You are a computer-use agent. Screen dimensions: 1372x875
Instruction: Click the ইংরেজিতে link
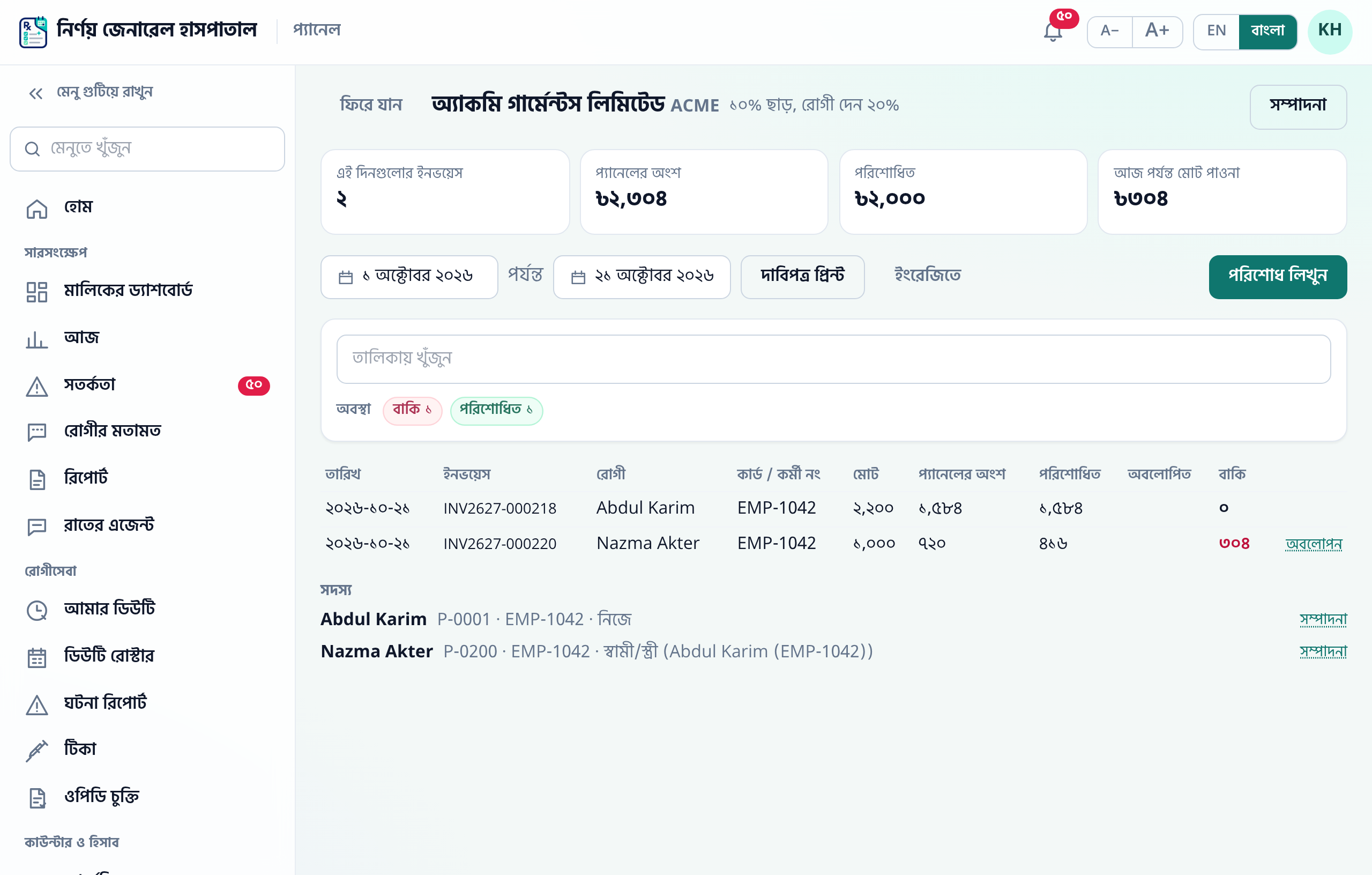(928, 276)
